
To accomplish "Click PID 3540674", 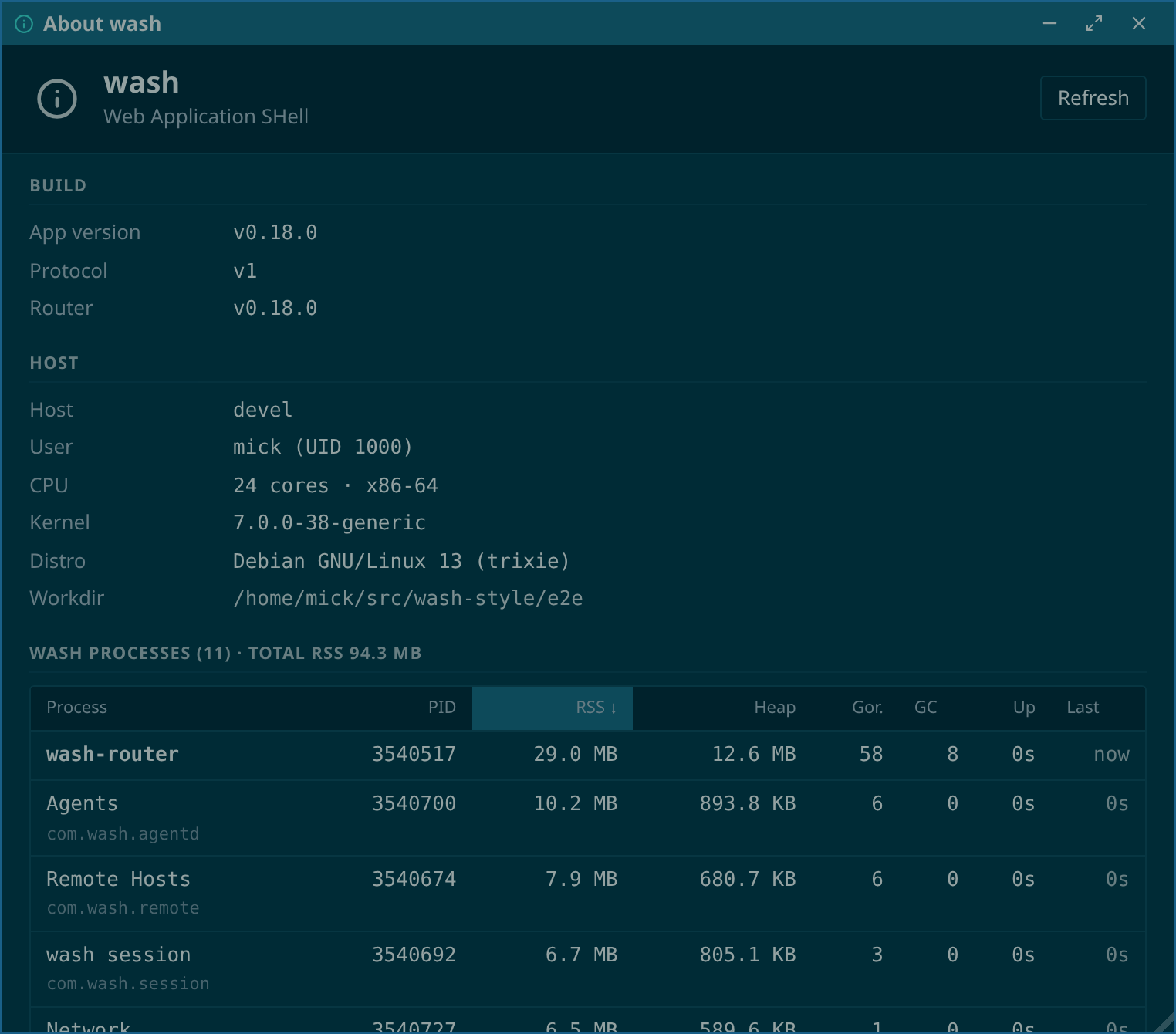I will [414, 879].
